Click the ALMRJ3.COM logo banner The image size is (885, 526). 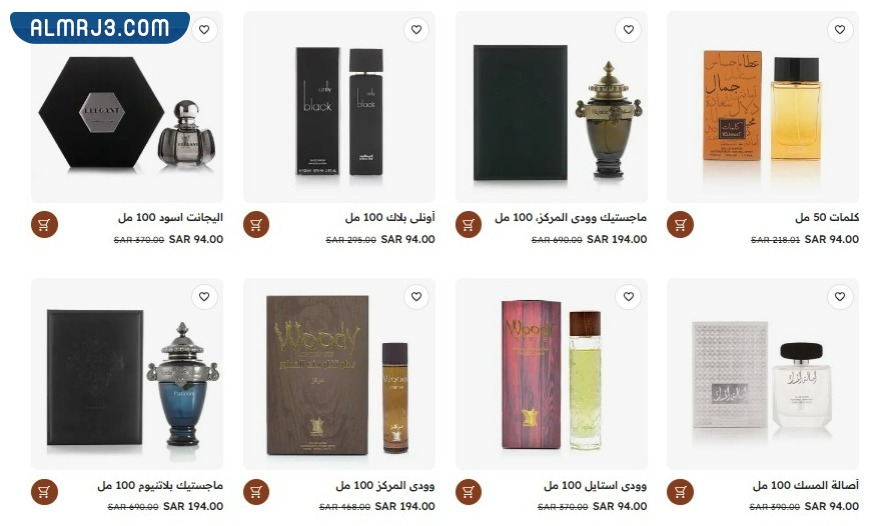point(100,27)
